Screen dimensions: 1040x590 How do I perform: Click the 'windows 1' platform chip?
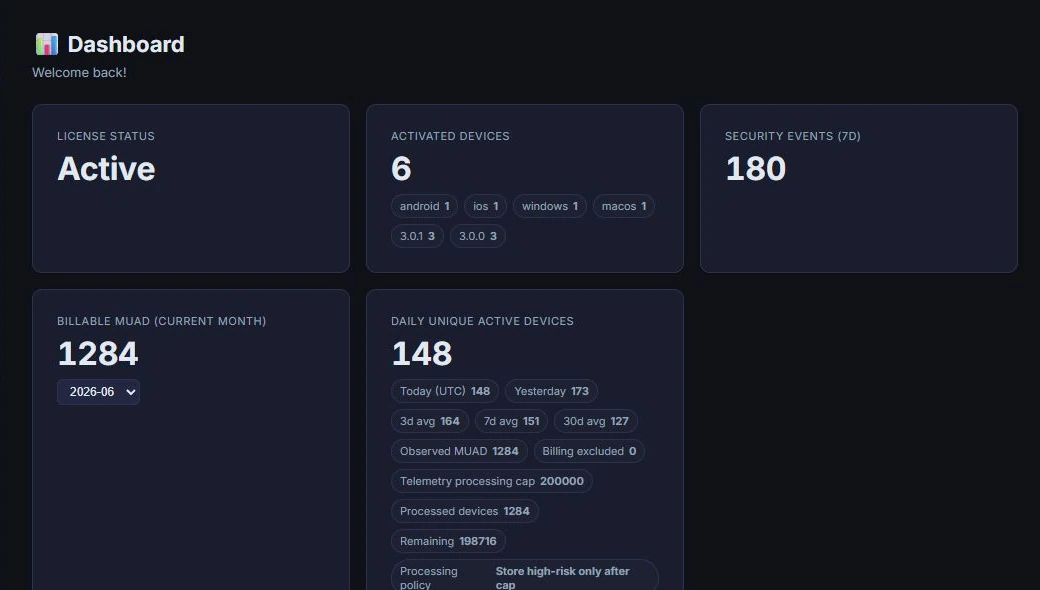pyautogui.click(x=550, y=206)
